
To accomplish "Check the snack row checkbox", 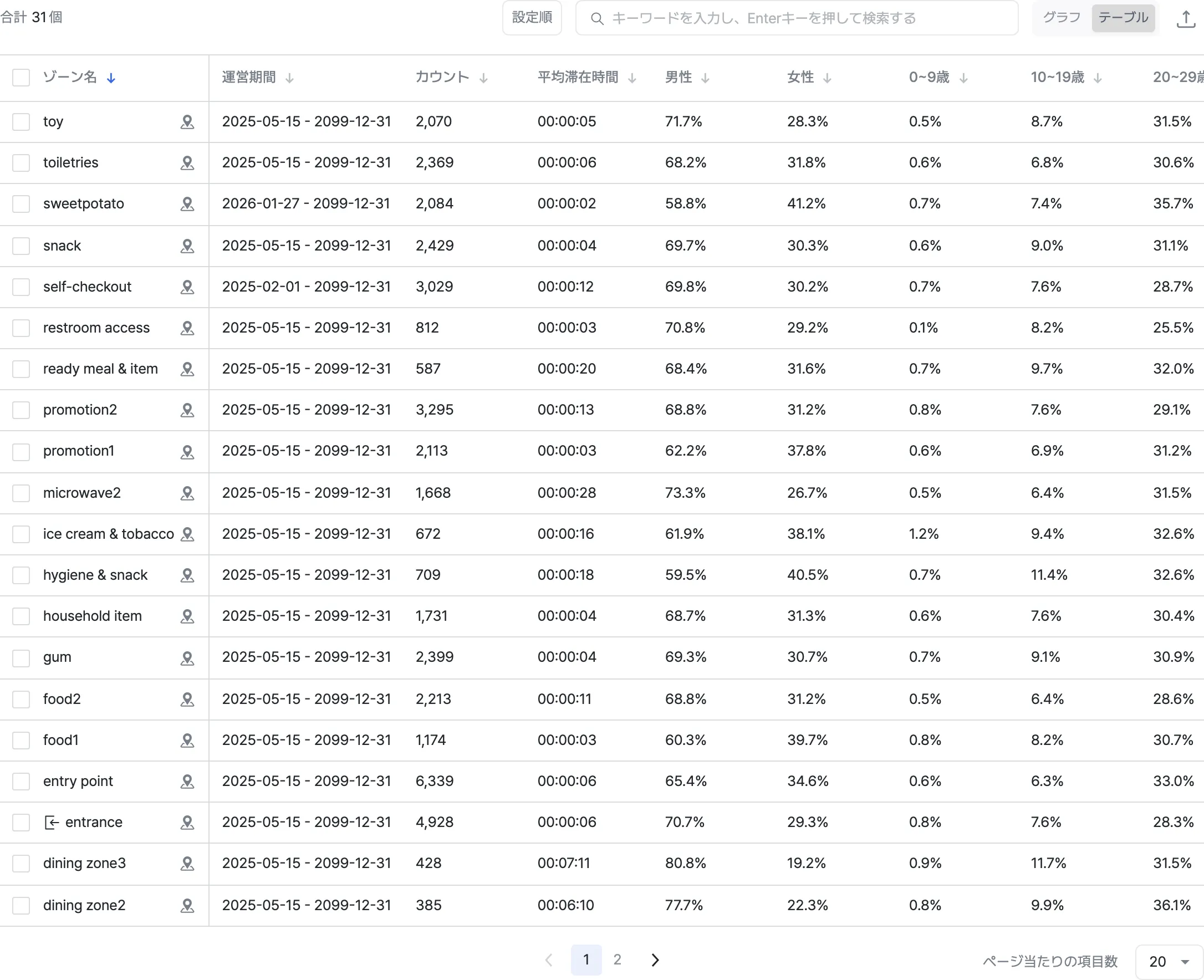I will coord(21,246).
